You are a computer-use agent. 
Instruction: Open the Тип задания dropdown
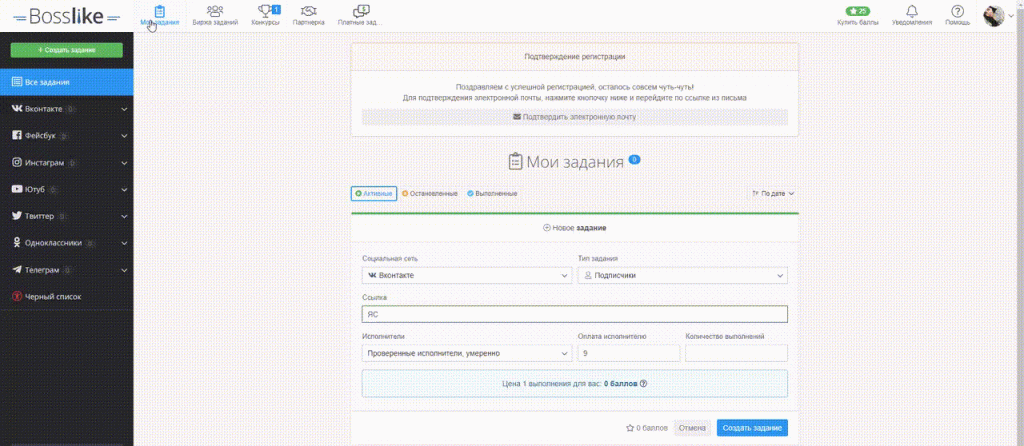click(x=682, y=276)
